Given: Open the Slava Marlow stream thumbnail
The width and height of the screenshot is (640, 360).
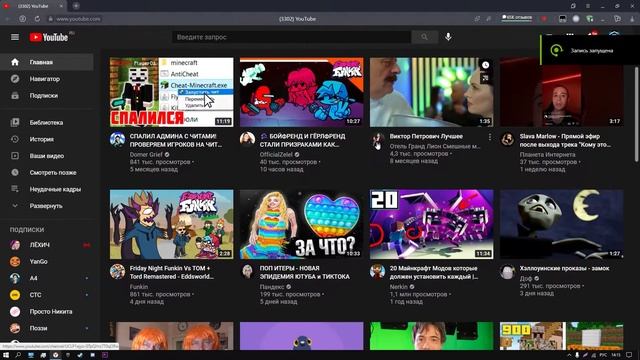Looking at the screenshot, I should pos(561,92).
